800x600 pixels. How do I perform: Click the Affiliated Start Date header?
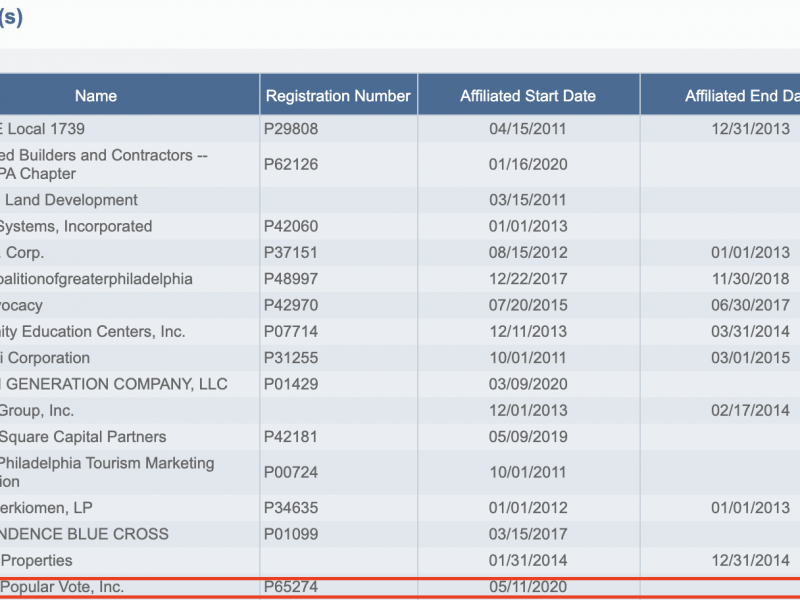coord(528,96)
